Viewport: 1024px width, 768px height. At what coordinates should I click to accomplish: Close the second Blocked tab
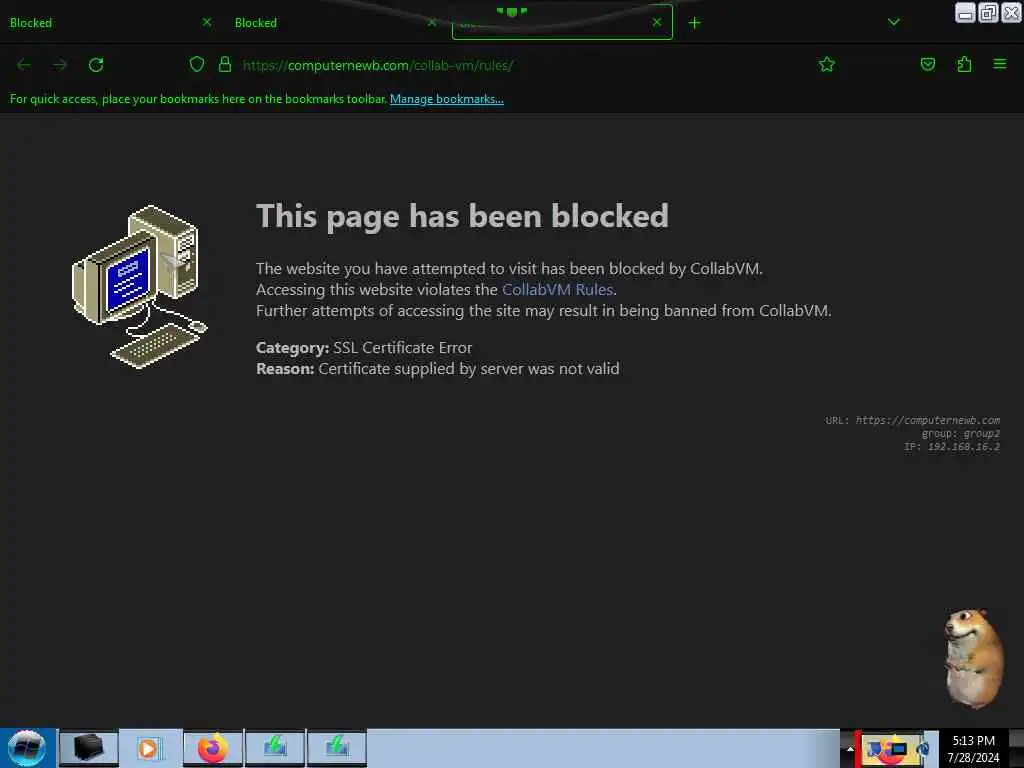(432, 22)
